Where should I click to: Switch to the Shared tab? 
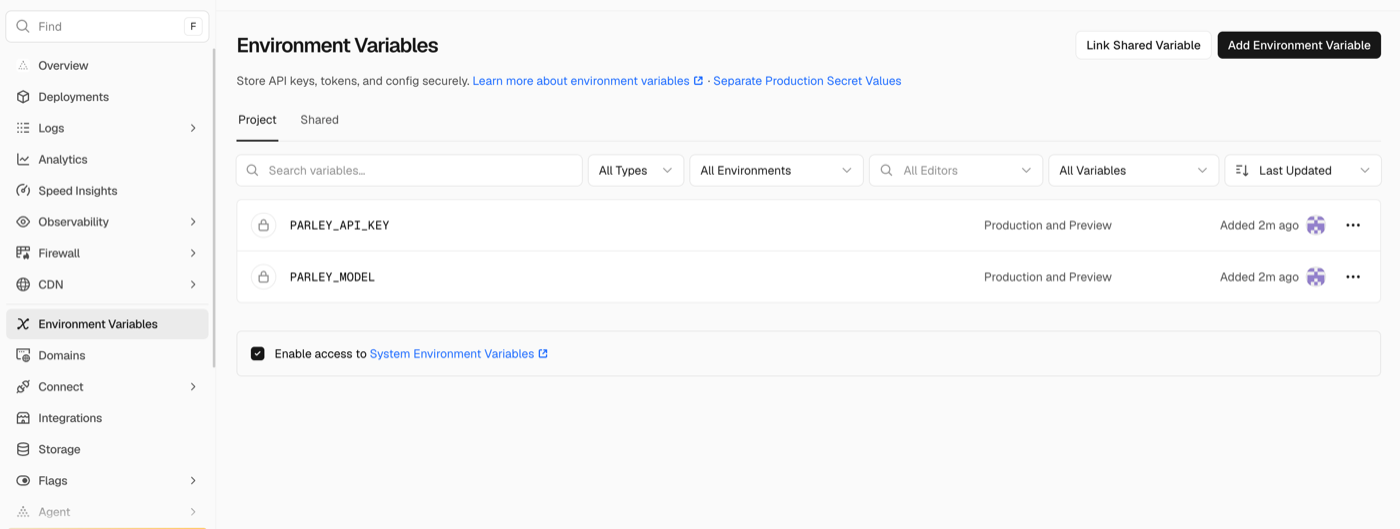click(320, 120)
